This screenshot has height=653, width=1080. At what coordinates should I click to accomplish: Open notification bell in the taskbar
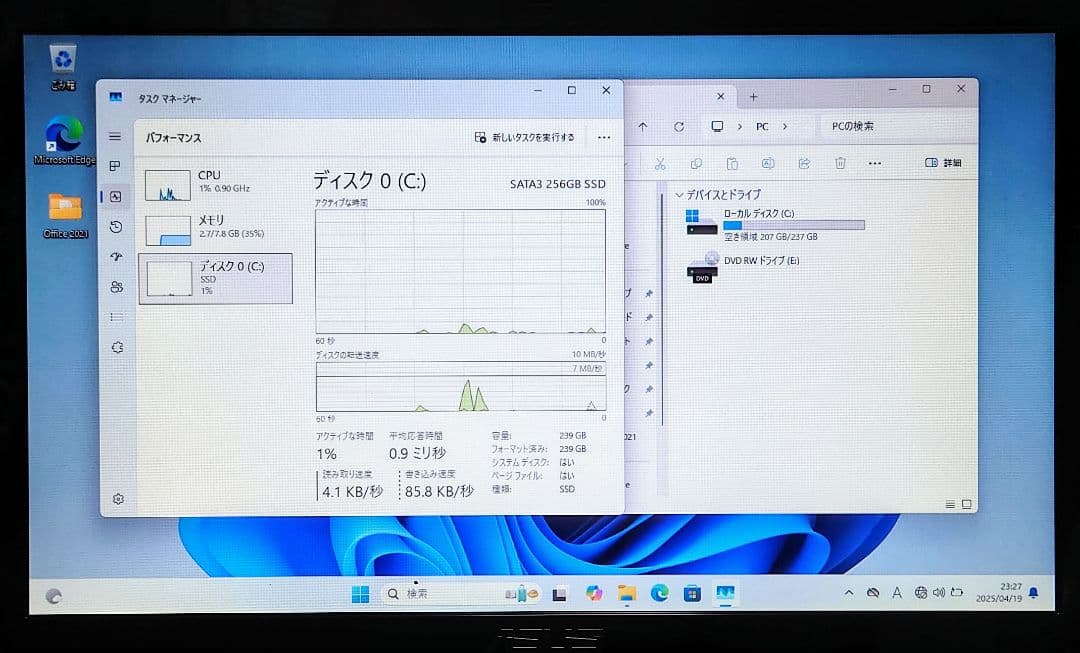click(1033, 592)
